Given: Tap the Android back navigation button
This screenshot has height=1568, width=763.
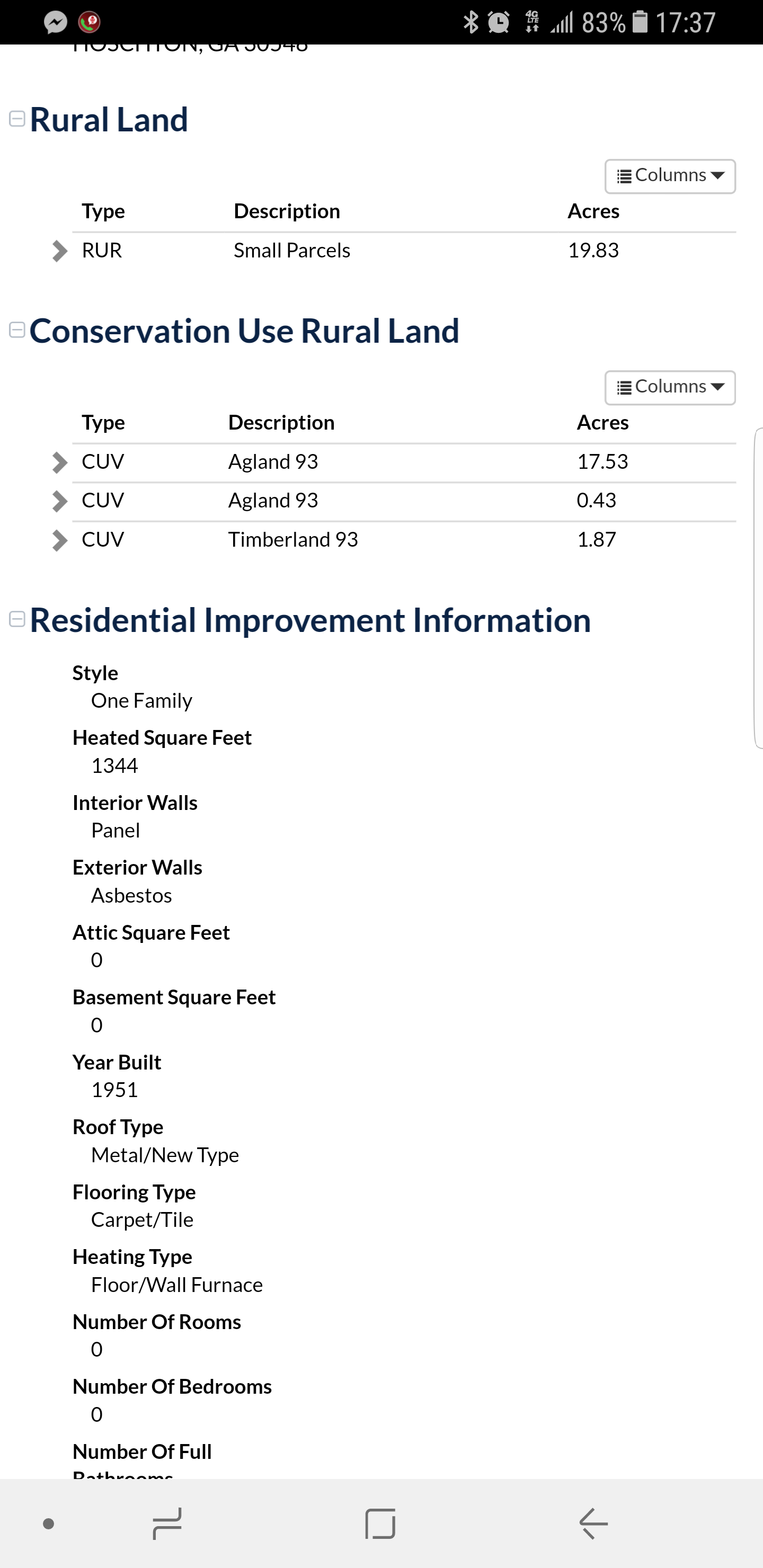Looking at the screenshot, I should 593,1524.
